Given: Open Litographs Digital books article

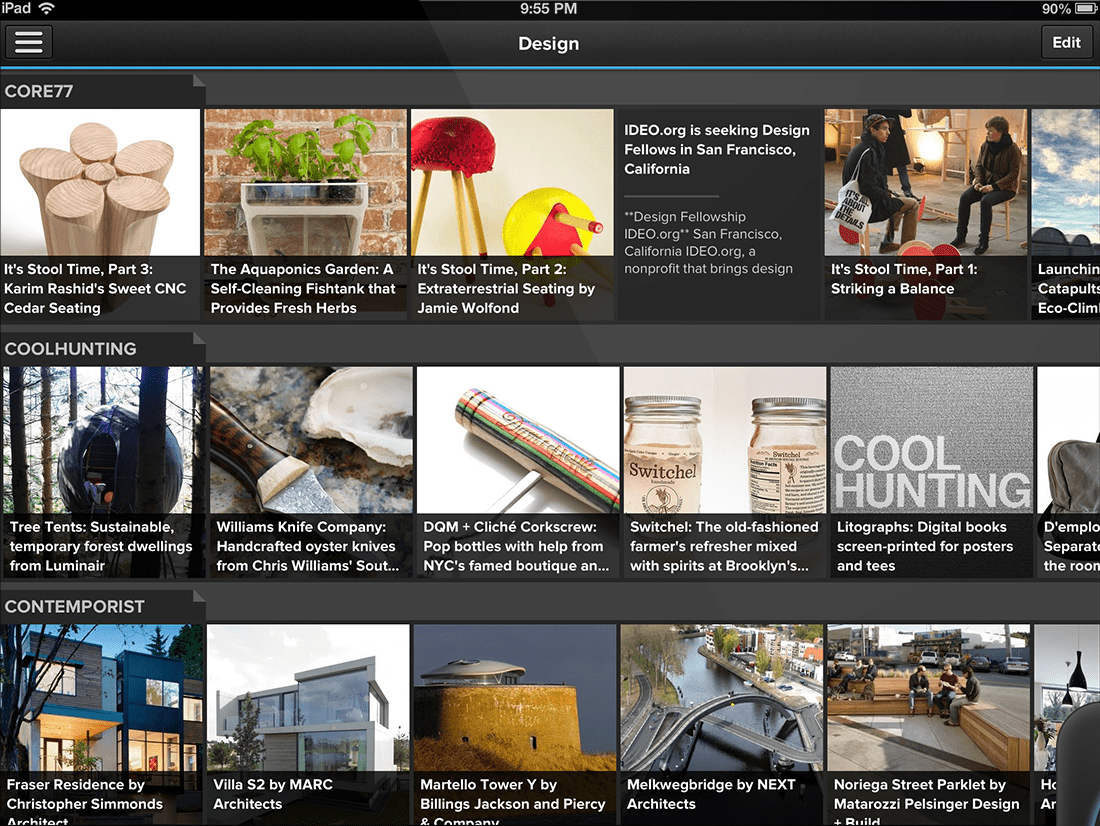Looking at the screenshot, I should tap(931, 471).
